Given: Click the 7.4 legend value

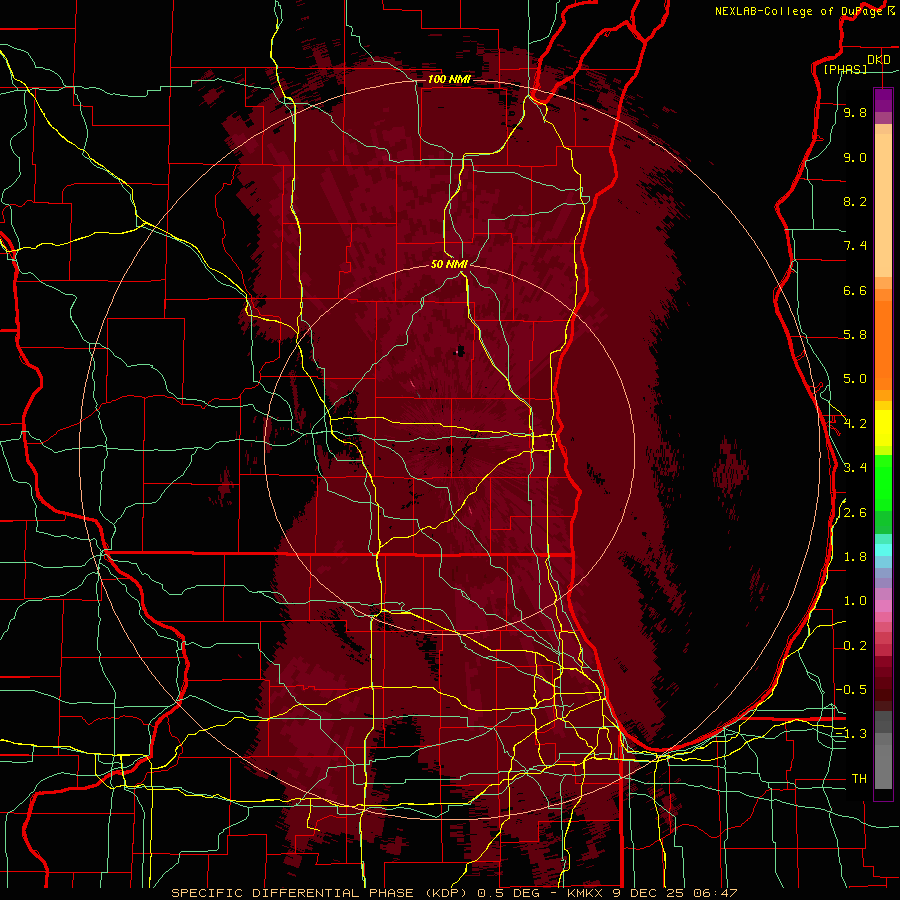Looking at the screenshot, I should [855, 246].
